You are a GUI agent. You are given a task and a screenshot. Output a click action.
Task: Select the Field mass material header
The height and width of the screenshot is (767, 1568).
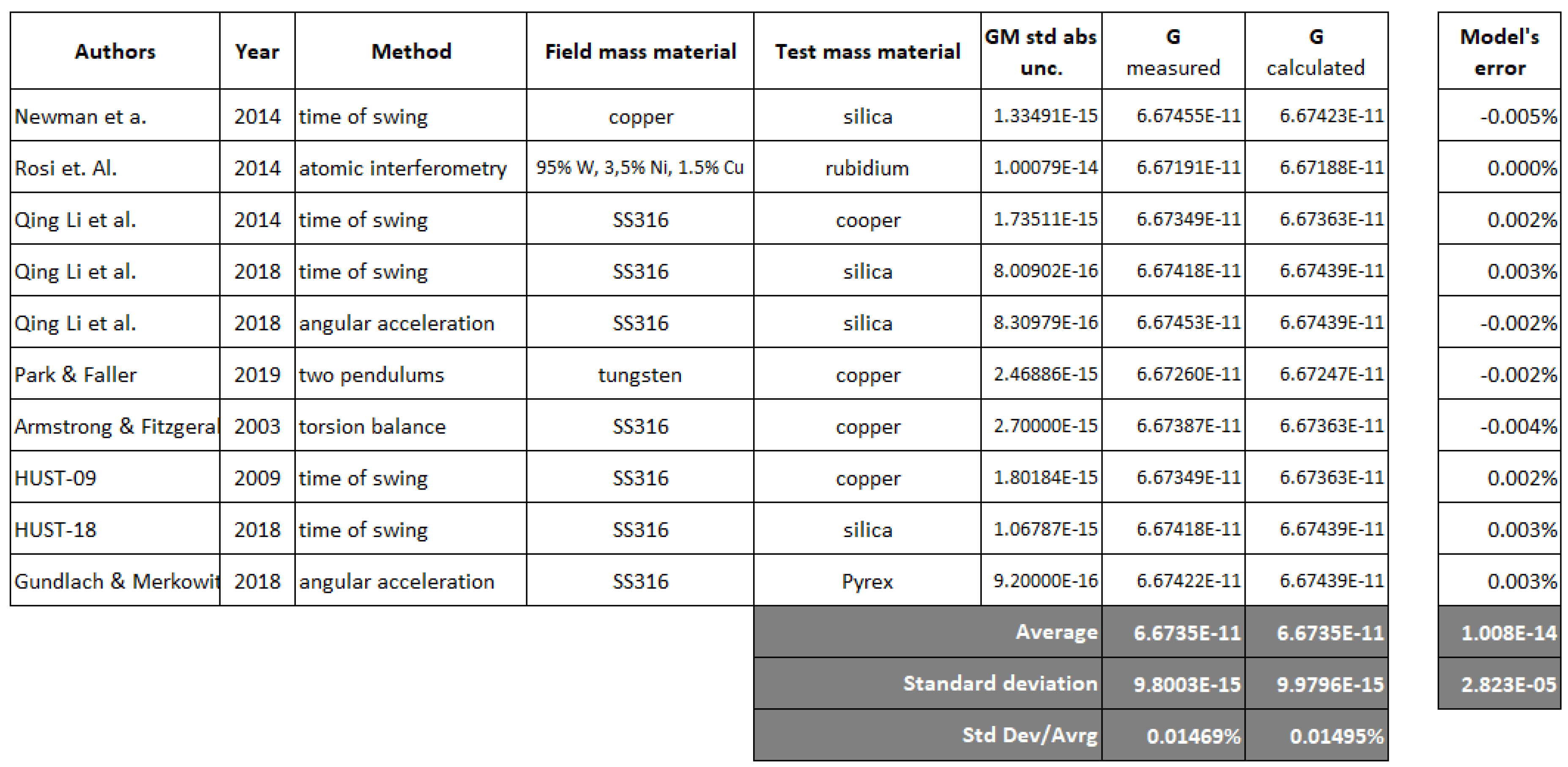640,52
